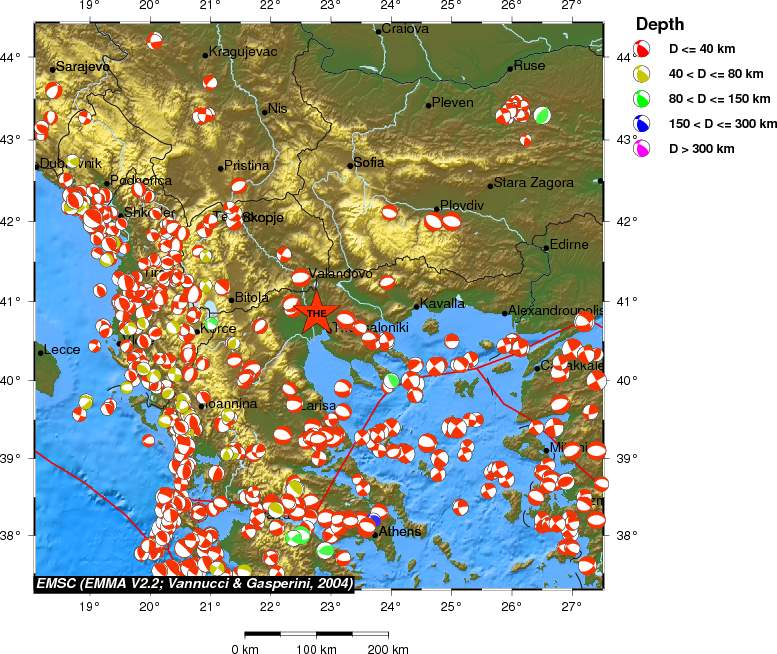This screenshot has height=654, width=777.
Task: Click the green focal mechanism east of Ruse
Action: coord(542,115)
